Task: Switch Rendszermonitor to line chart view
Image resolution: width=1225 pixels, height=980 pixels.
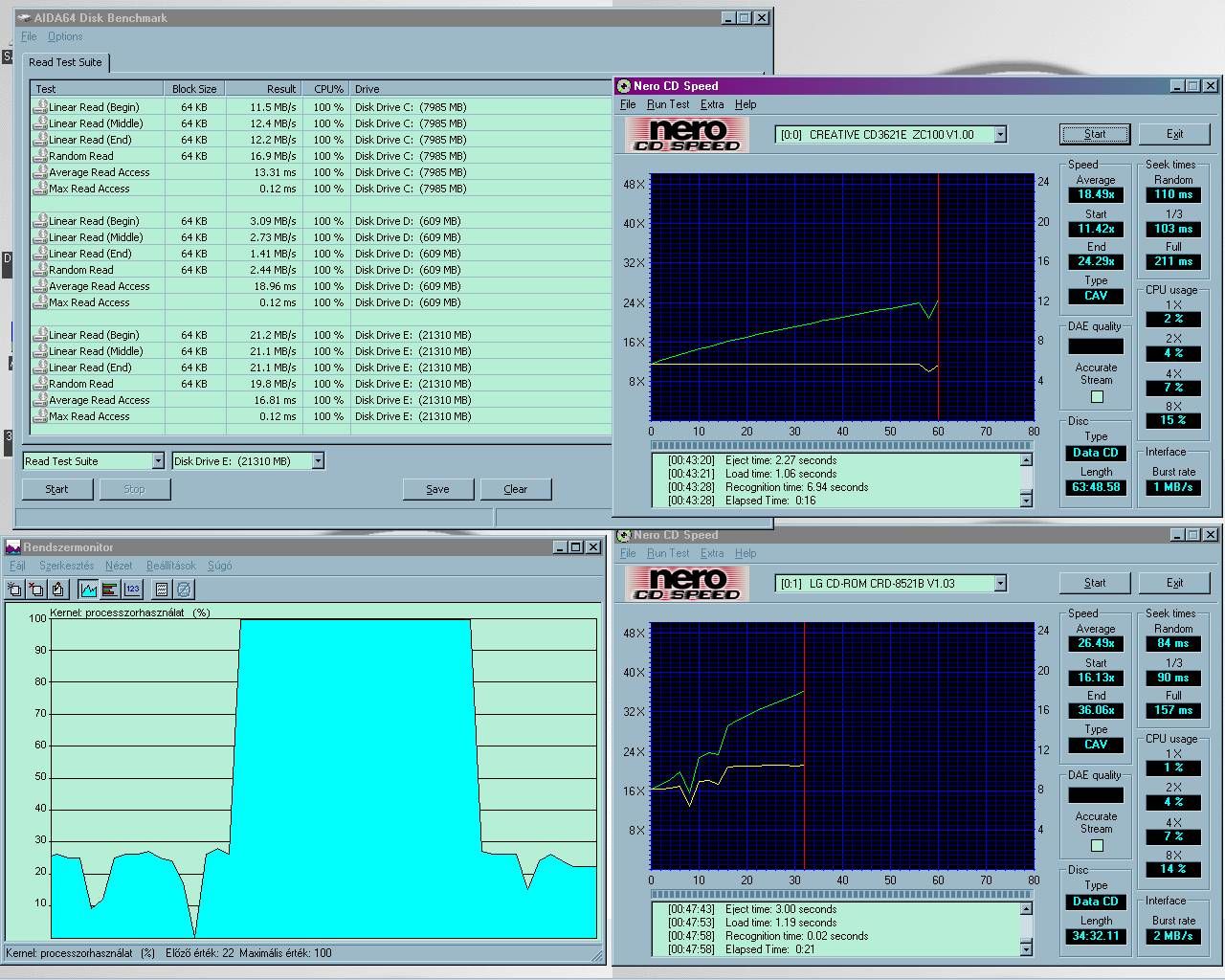Action: [88, 590]
